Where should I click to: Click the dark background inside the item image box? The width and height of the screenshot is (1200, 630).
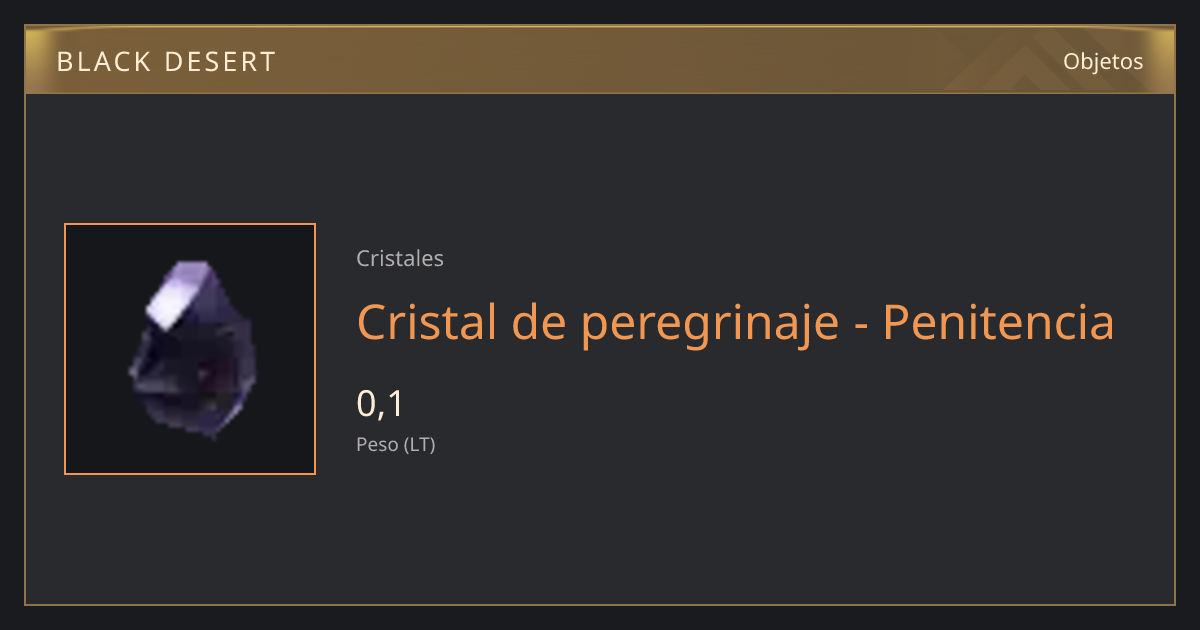(95, 440)
